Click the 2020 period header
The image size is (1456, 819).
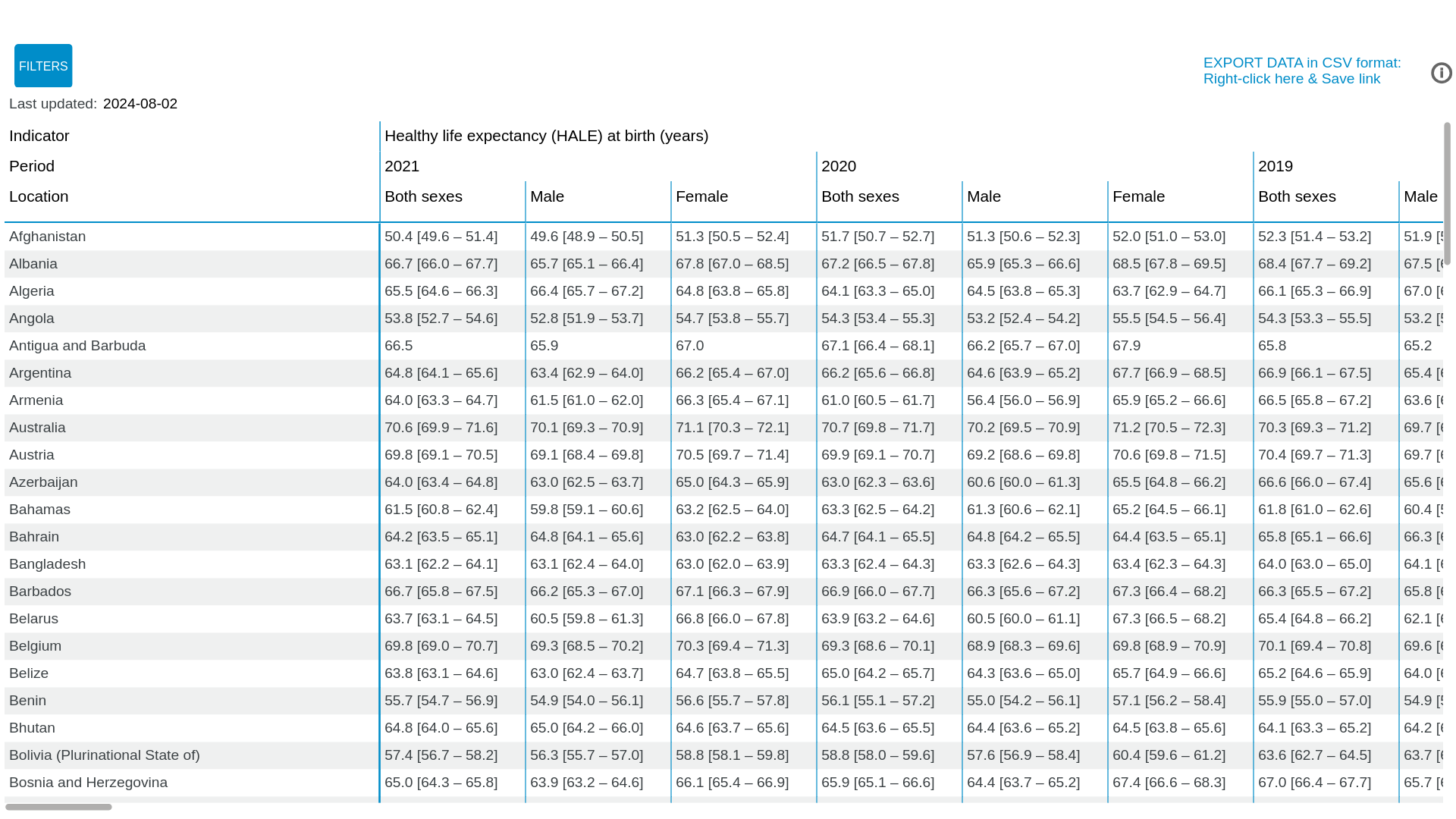839,166
